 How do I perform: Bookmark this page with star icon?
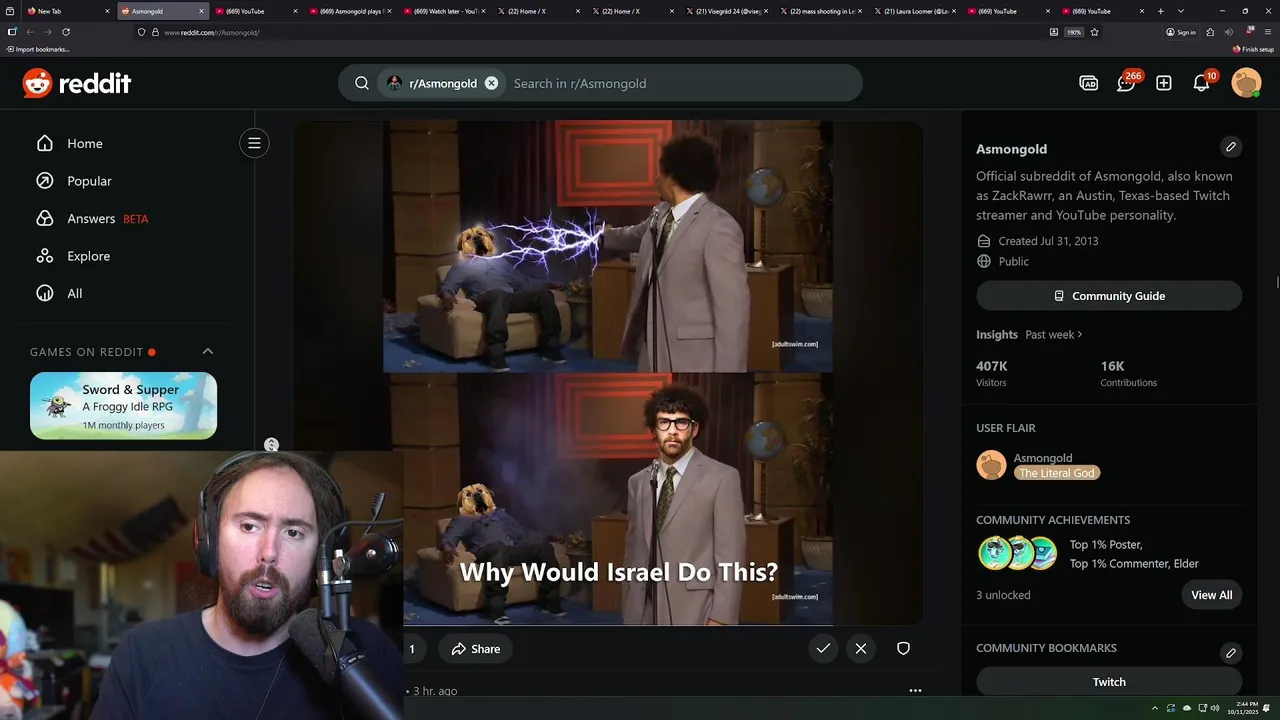click(x=1095, y=32)
